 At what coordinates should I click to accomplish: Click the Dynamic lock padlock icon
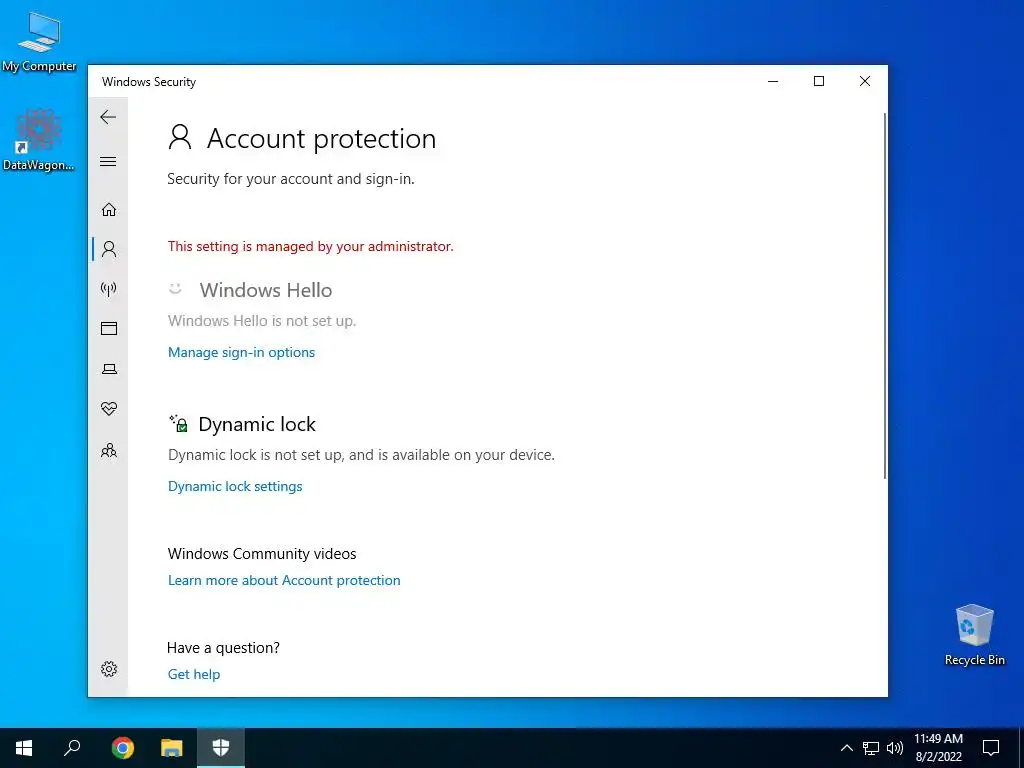(178, 423)
